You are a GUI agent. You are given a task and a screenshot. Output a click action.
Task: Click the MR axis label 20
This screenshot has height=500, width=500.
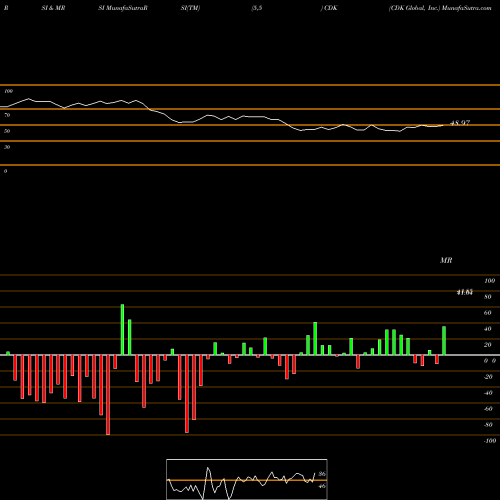[488, 345]
